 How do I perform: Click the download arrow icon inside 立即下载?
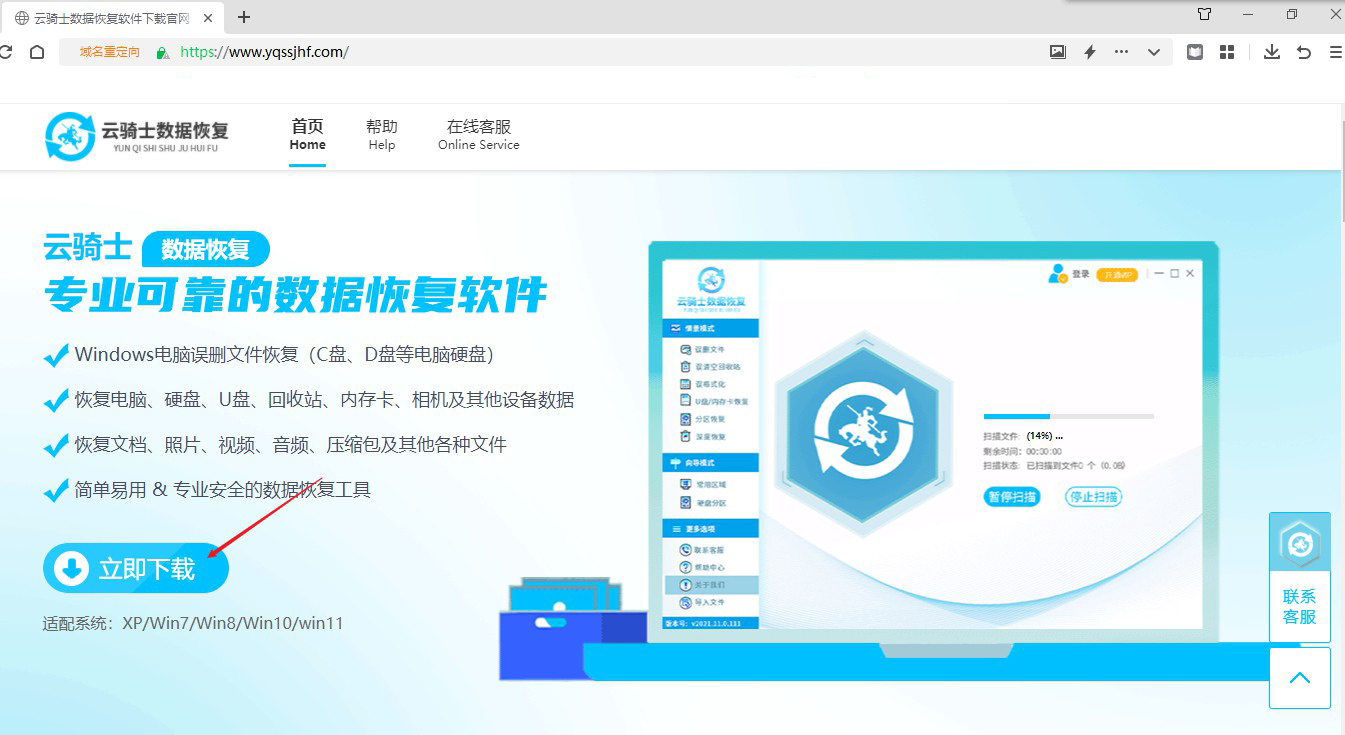coord(71,569)
